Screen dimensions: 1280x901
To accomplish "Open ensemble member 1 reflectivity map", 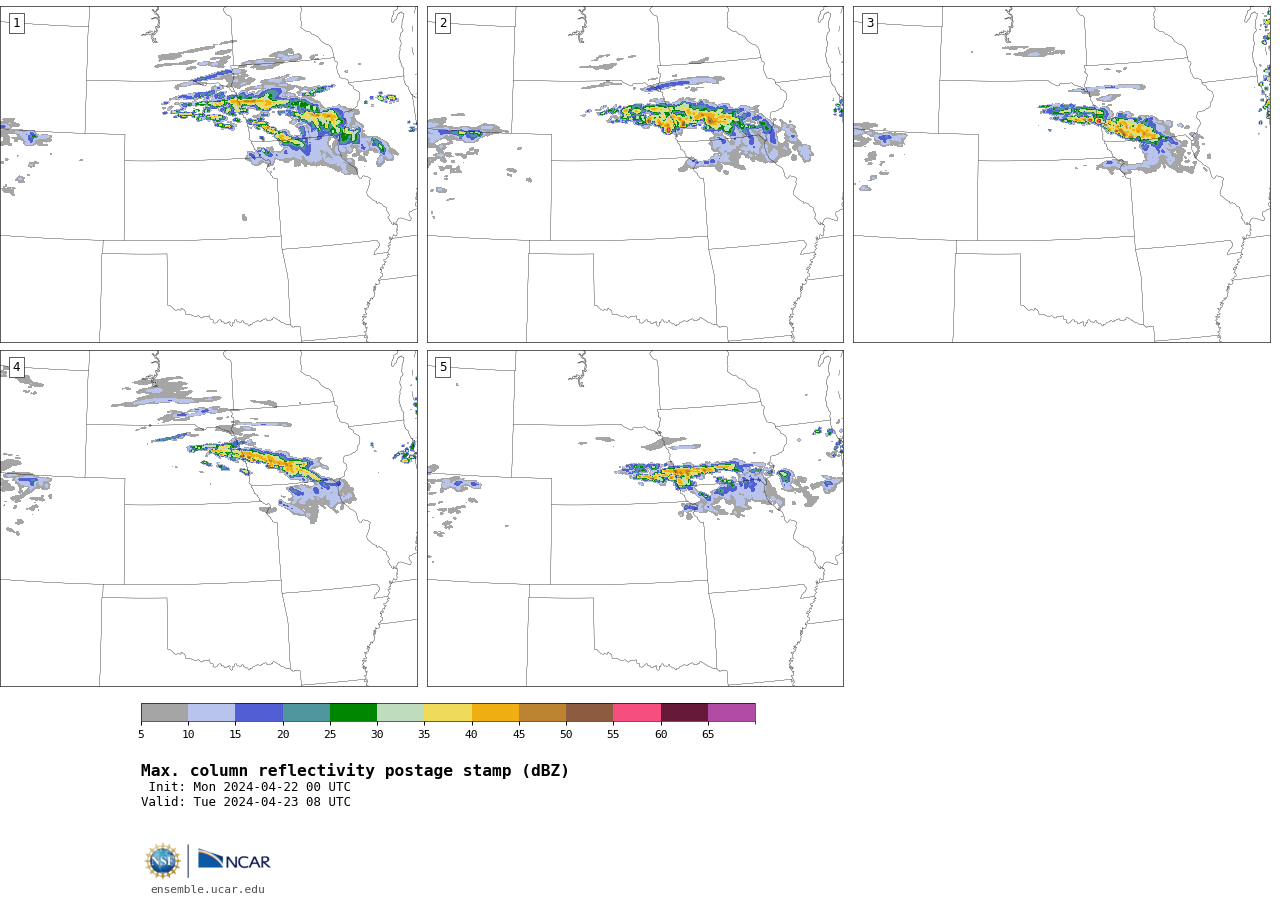I will 208,174.
